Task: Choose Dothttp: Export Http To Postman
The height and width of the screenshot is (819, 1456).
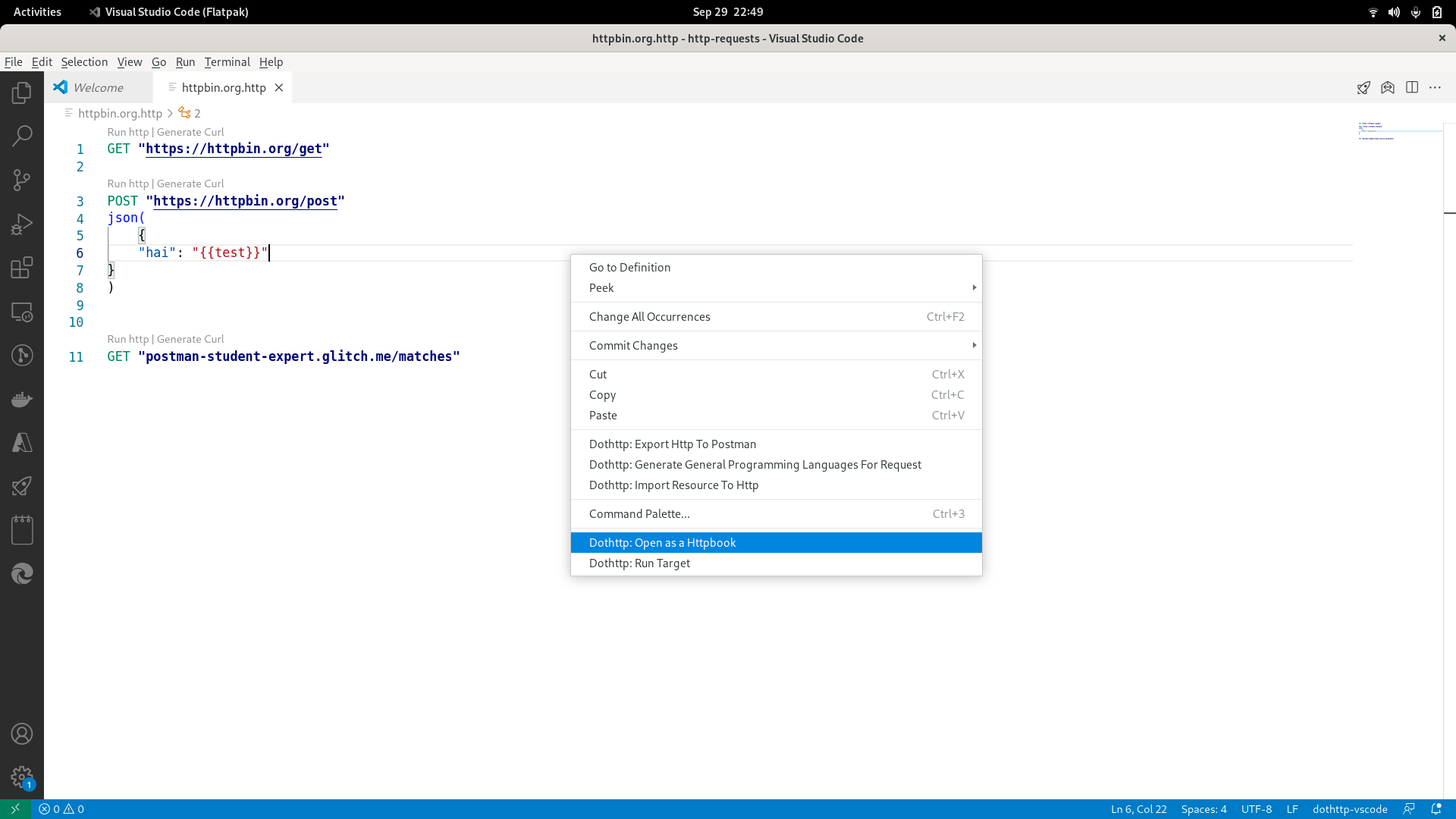Action: pyautogui.click(x=776, y=444)
